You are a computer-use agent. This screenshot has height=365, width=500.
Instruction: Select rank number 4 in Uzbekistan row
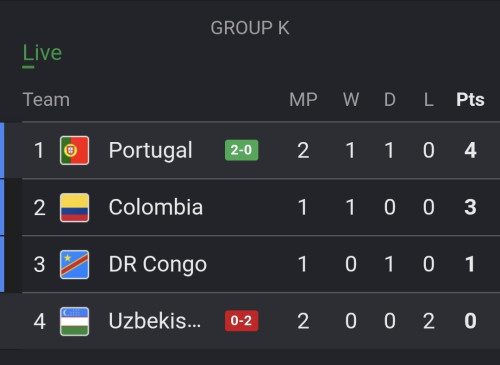39,321
